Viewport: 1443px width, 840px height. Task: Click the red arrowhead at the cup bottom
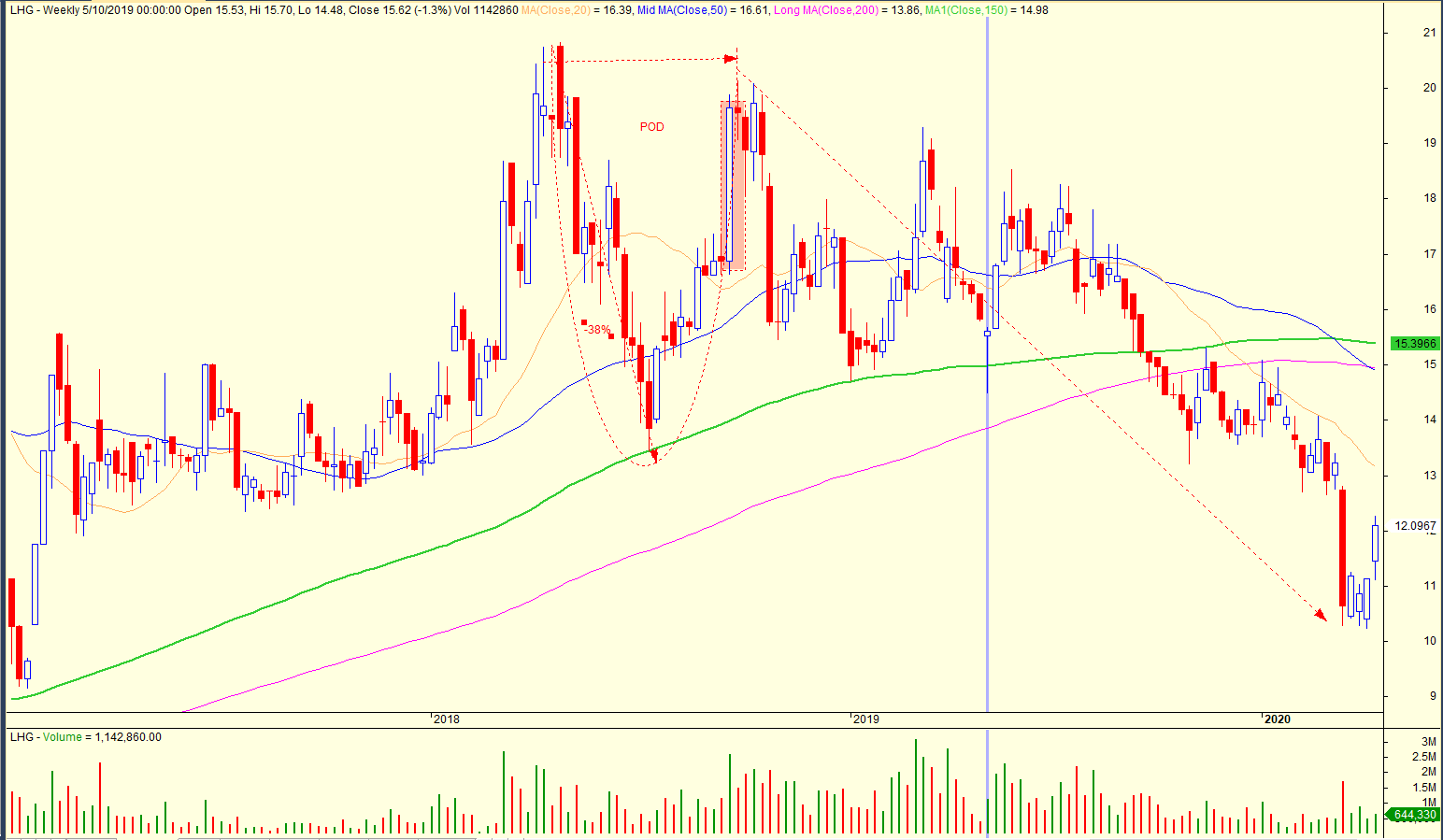(x=653, y=455)
